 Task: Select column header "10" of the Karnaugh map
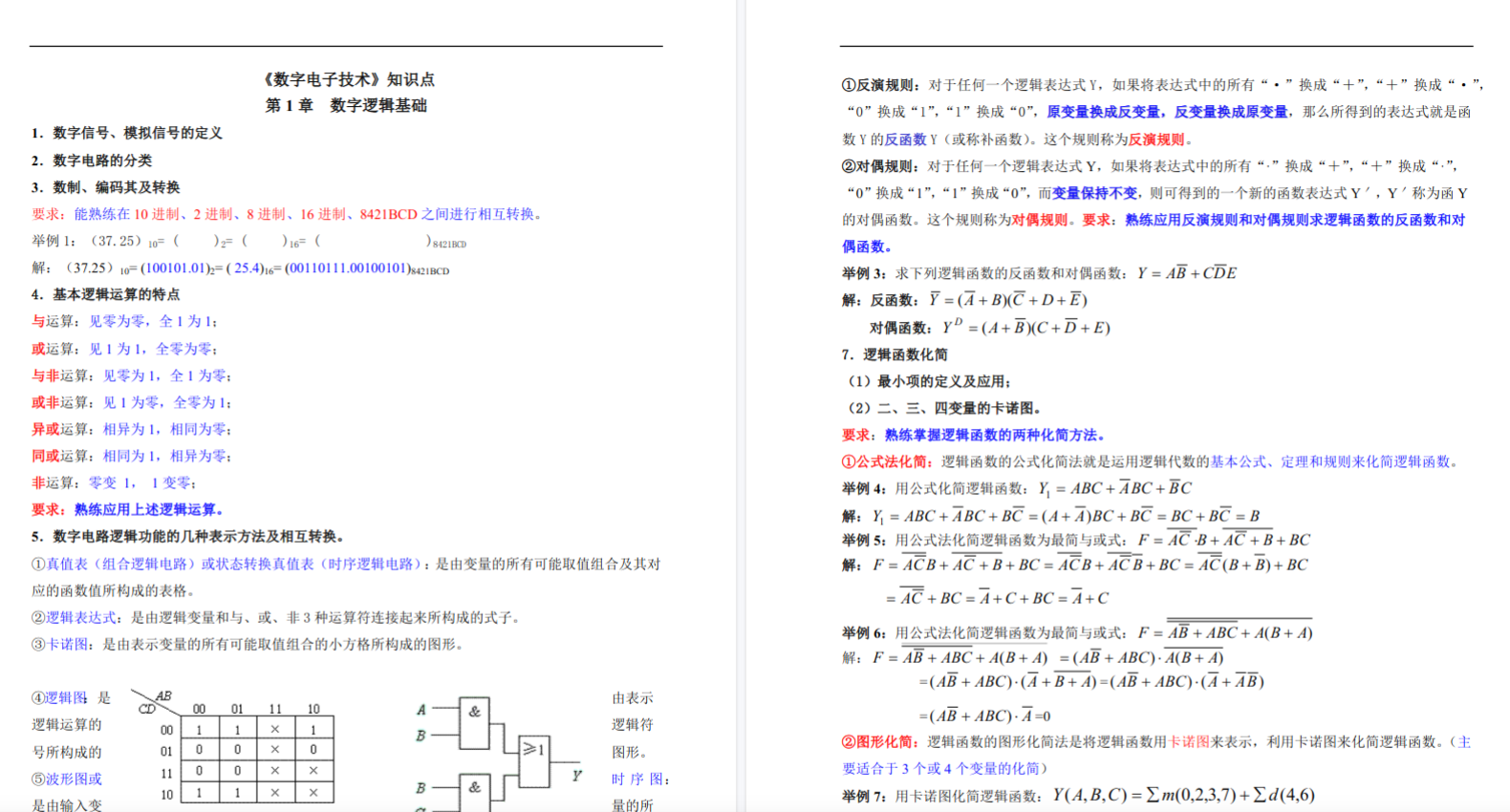pyautogui.click(x=313, y=709)
